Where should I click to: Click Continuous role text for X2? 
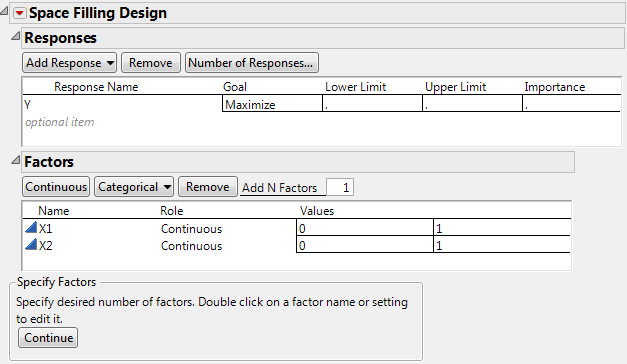pos(192,246)
